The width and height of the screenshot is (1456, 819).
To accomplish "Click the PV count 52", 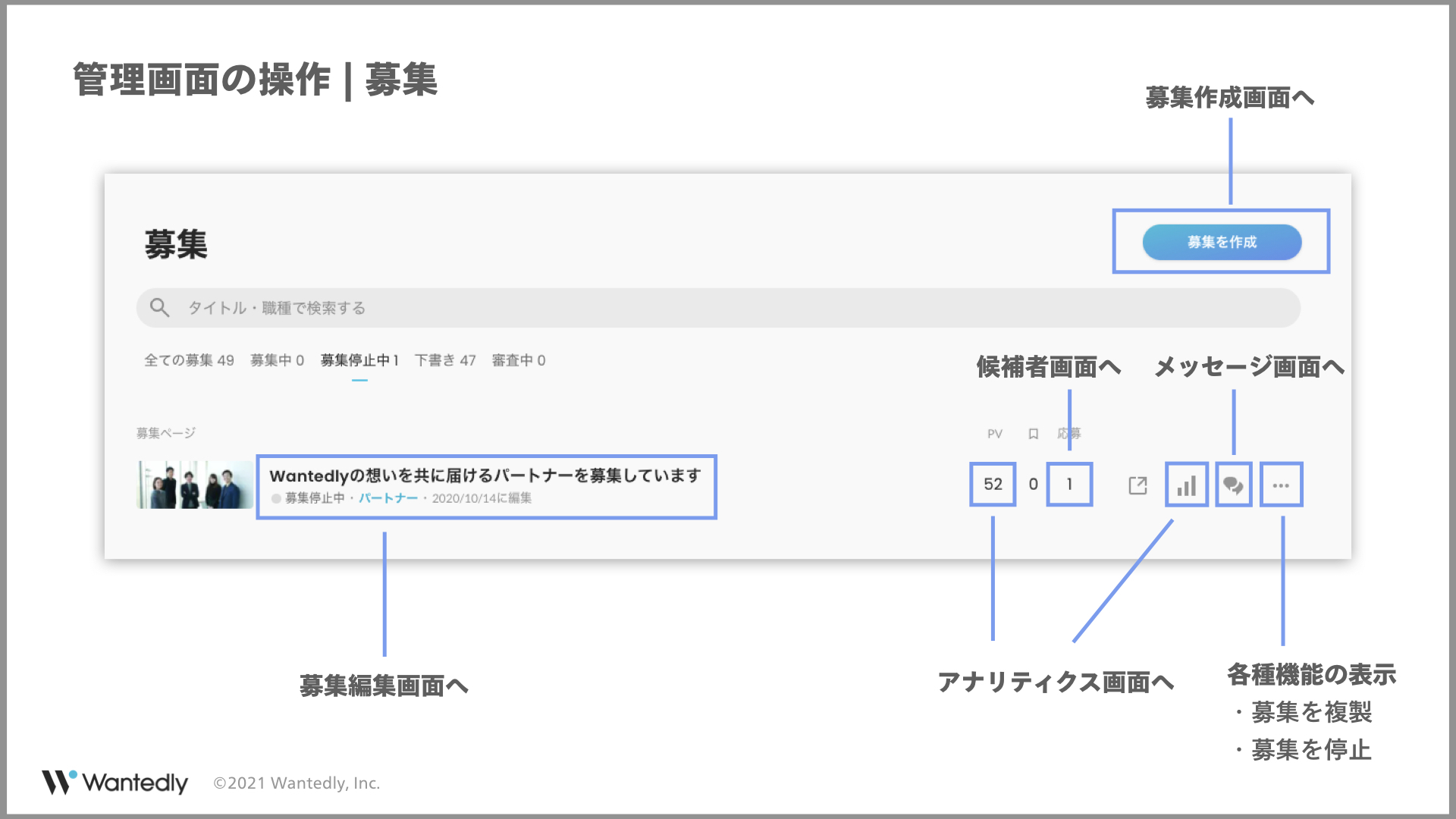I will [x=993, y=484].
